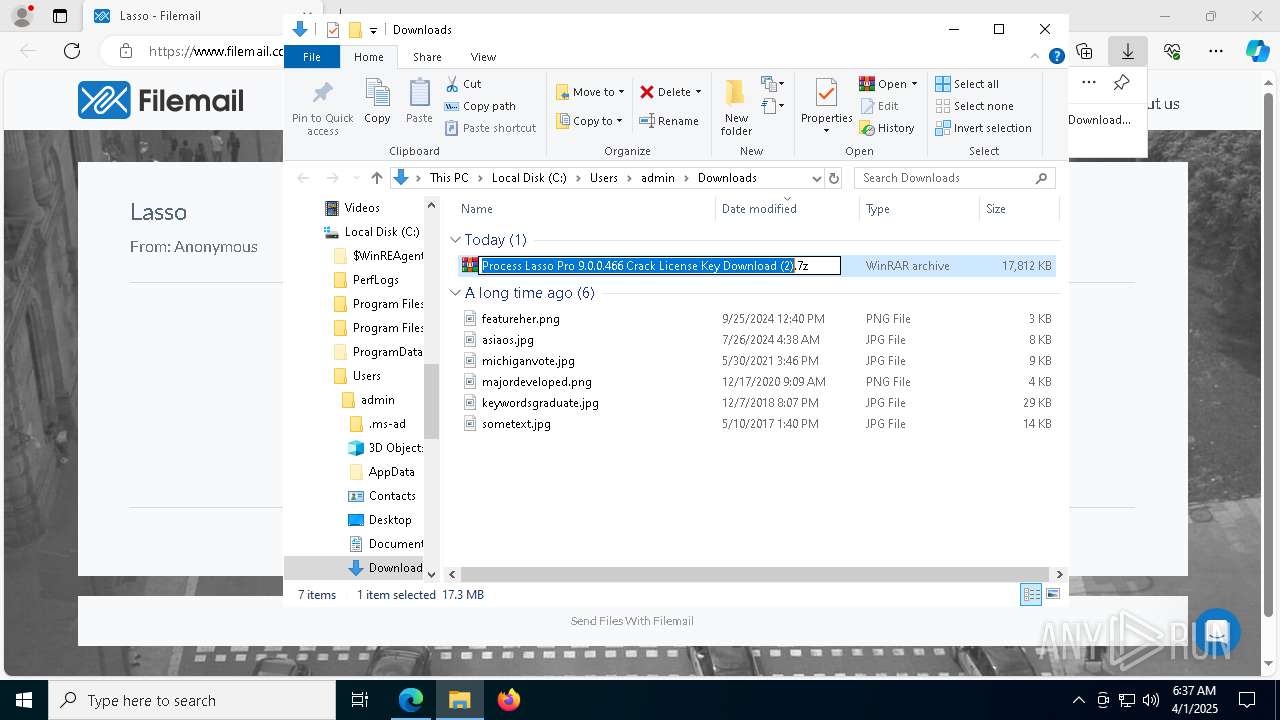
Task: Collapse the Today group
Action: [455, 240]
